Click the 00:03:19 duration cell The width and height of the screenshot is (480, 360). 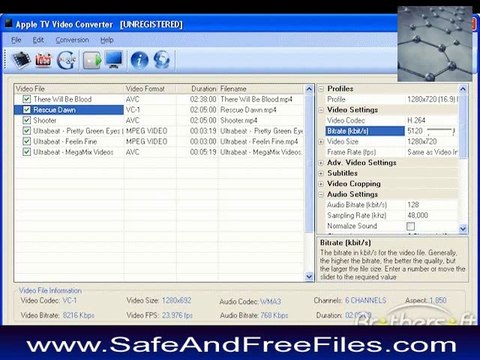(x=203, y=131)
